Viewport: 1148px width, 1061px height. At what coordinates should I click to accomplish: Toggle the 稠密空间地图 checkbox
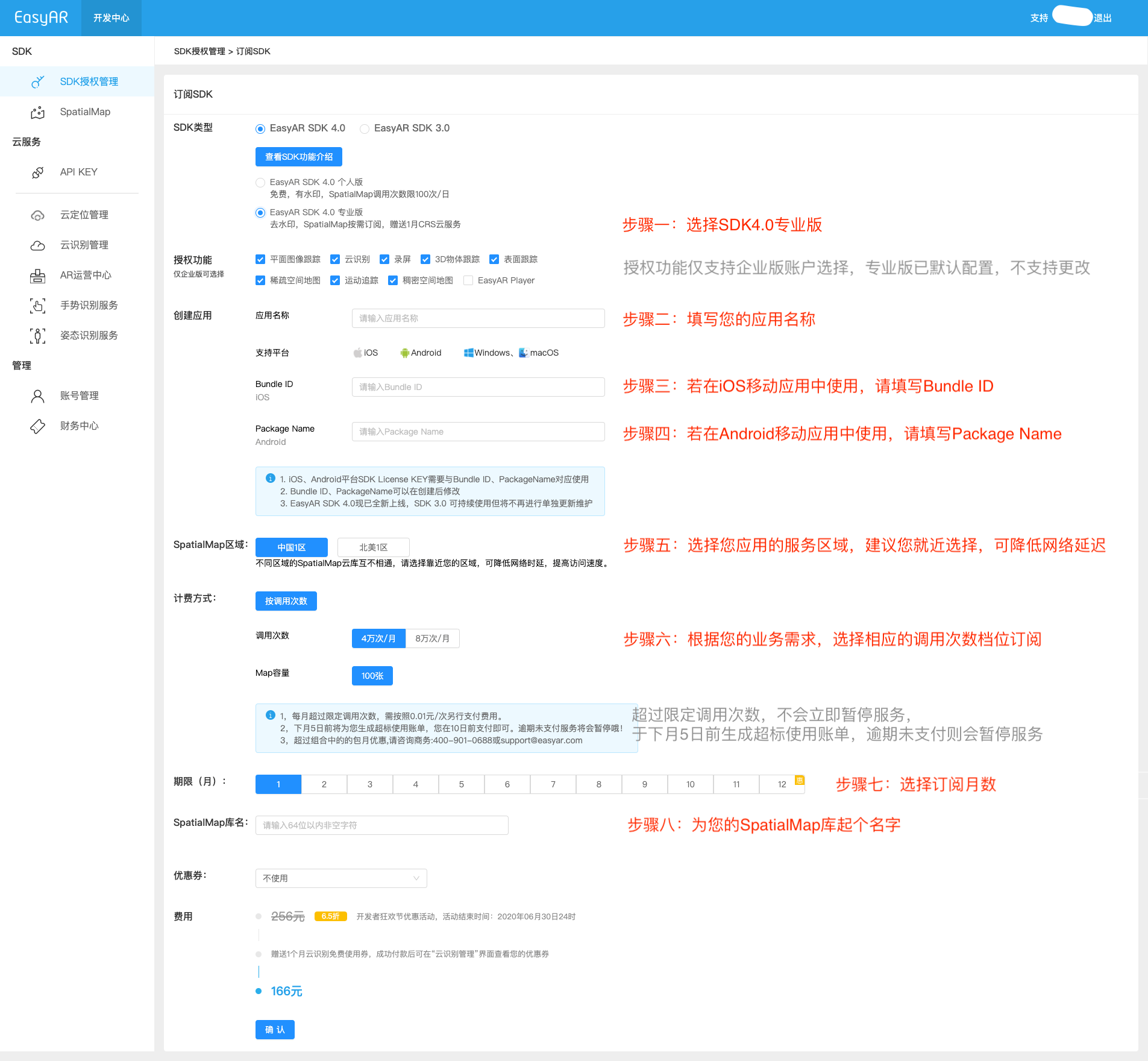pos(393,280)
